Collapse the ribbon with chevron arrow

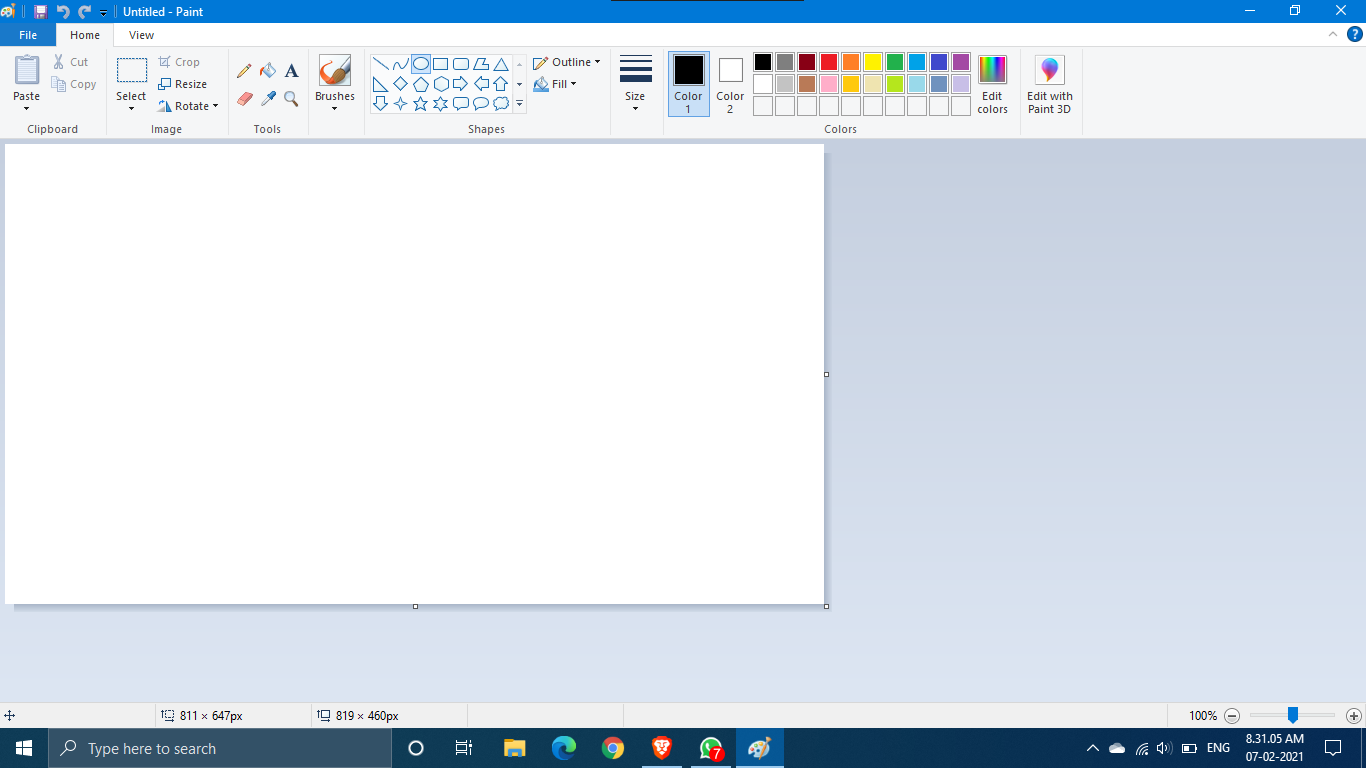coord(1332,34)
